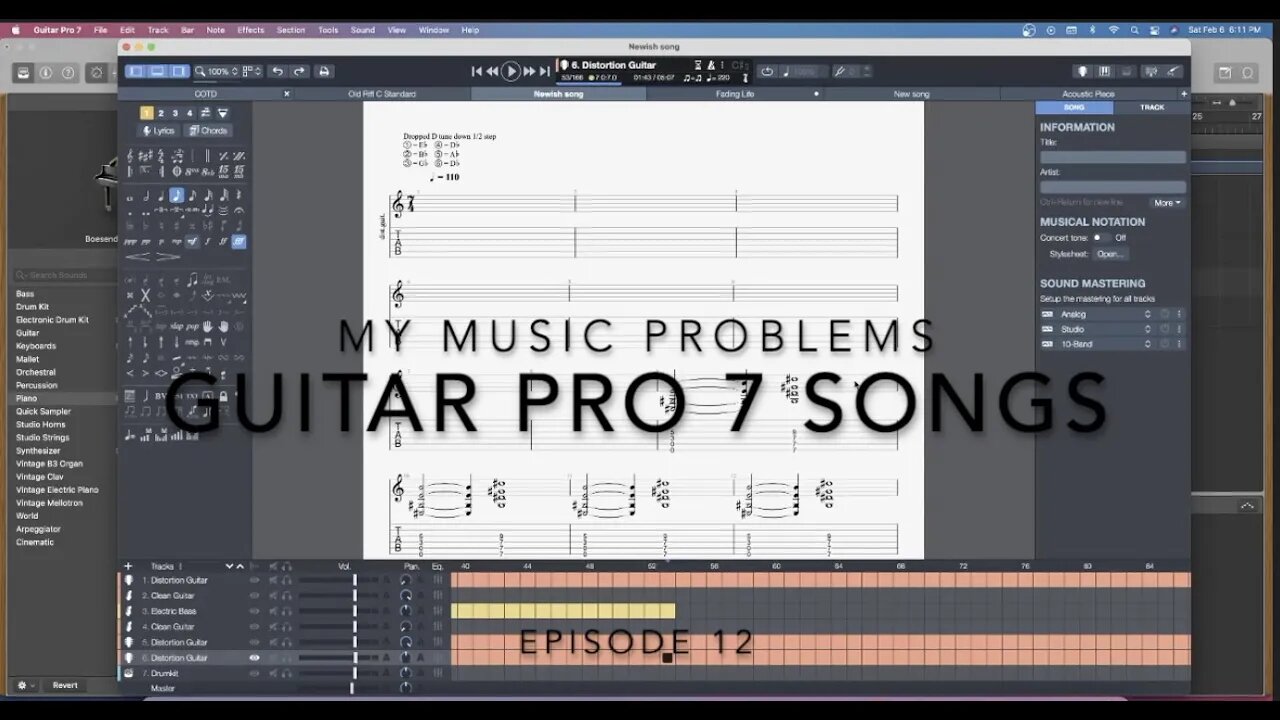Collapse track list with down chevron
The height and width of the screenshot is (720, 1280).
pyautogui.click(x=229, y=566)
